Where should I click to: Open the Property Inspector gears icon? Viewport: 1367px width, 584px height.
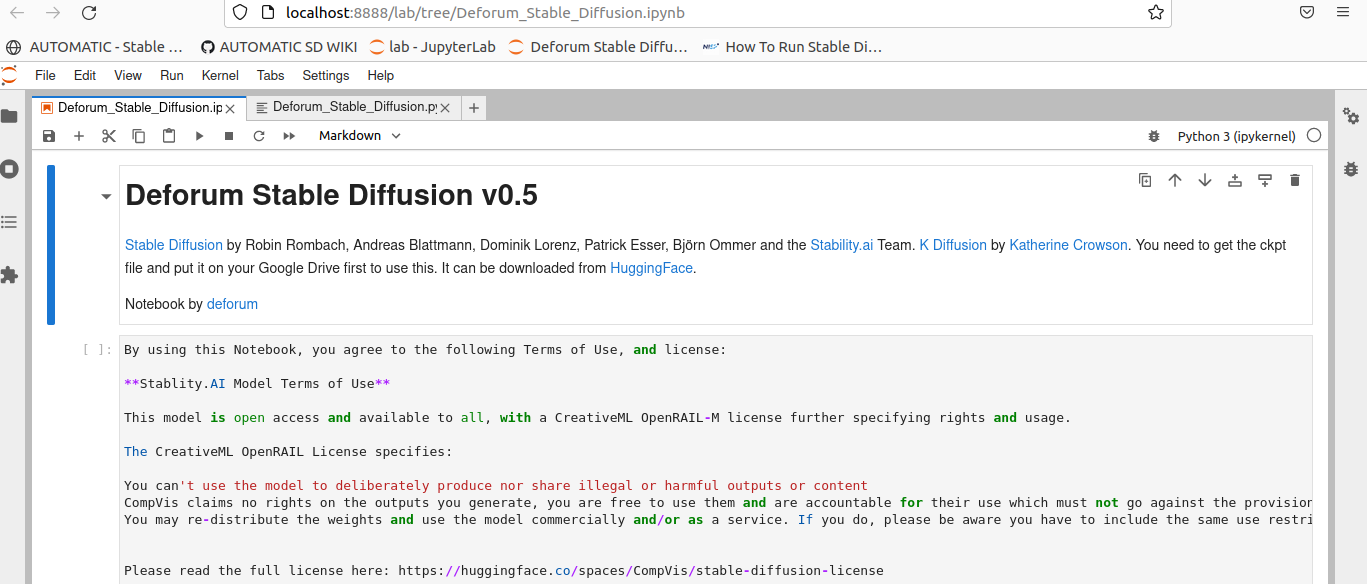pyautogui.click(x=1351, y=116)
